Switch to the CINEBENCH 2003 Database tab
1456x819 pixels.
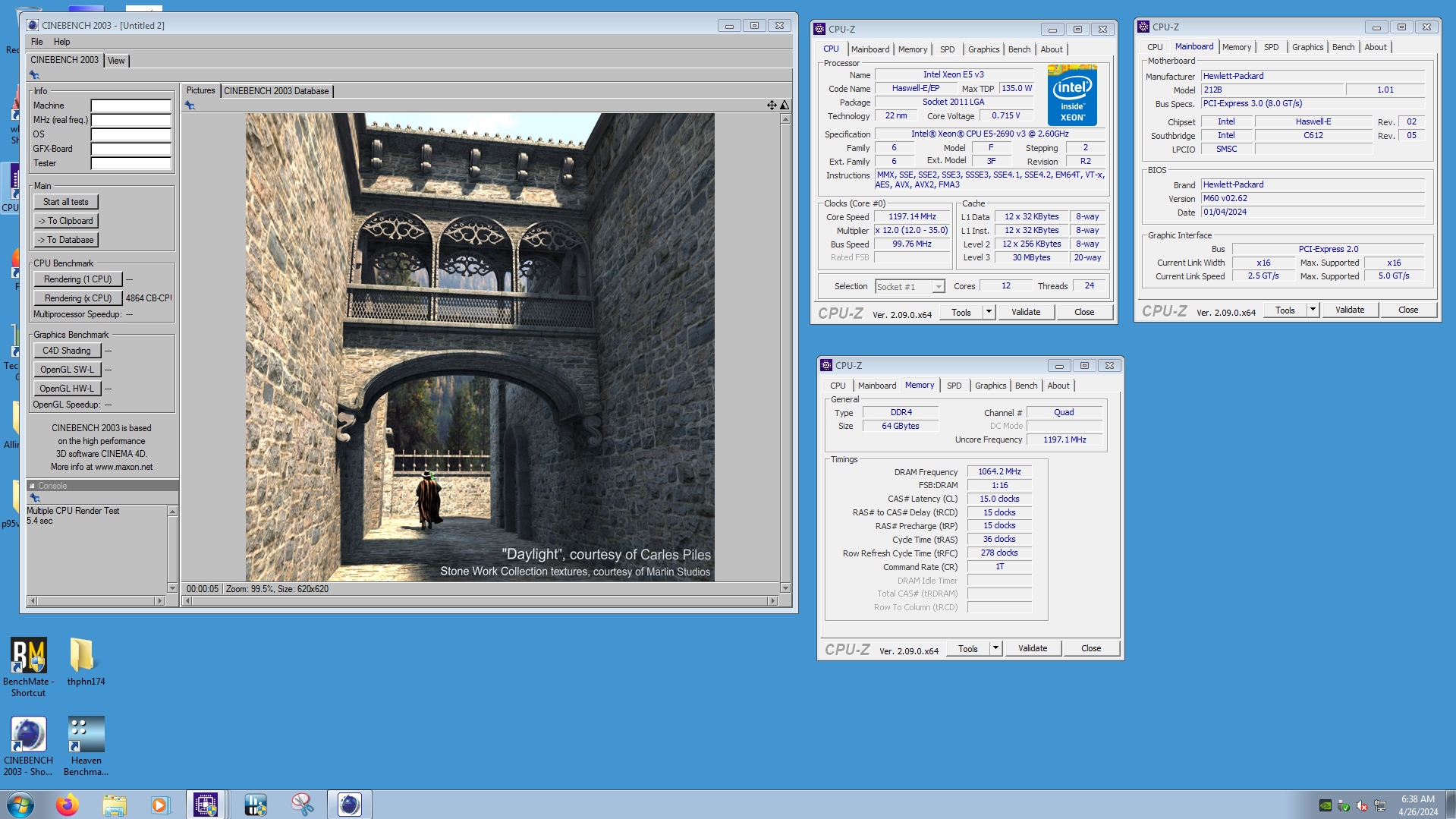click(276, 91)
